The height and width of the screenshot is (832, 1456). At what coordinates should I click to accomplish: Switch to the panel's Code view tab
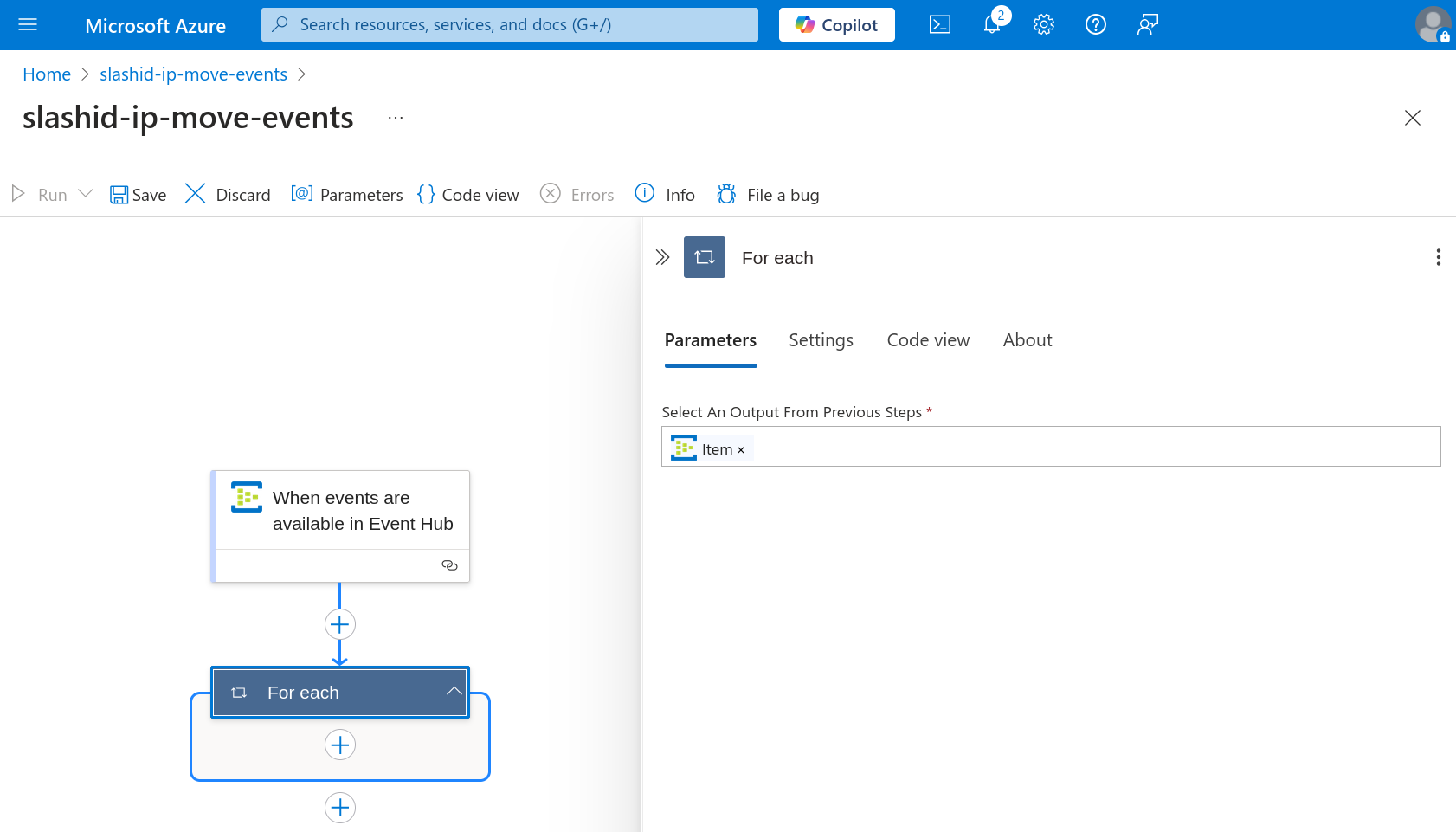click(x=928, y=340)
